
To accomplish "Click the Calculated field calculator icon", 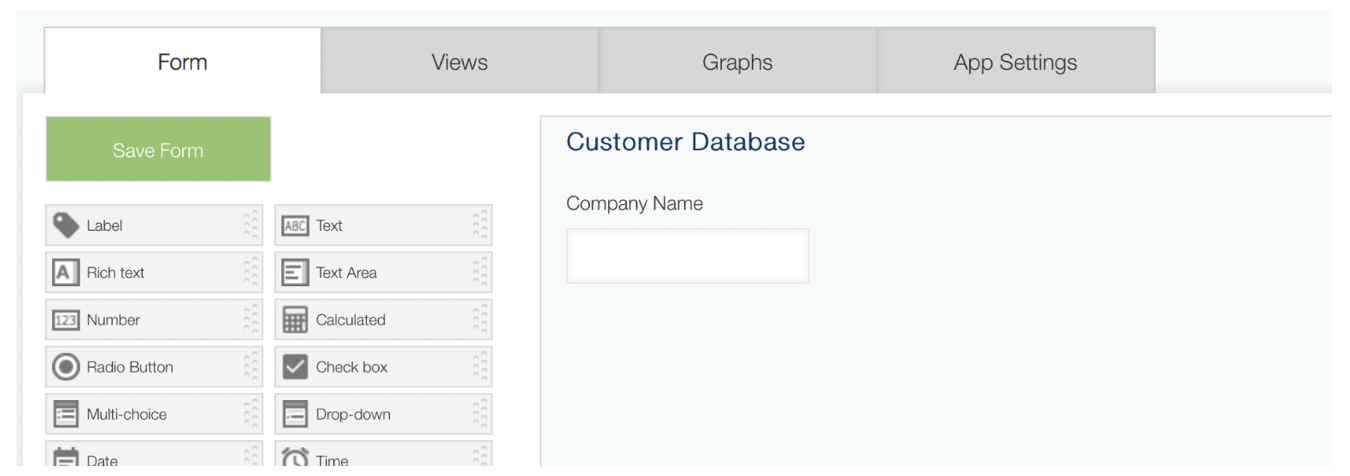I will (295, 320).
